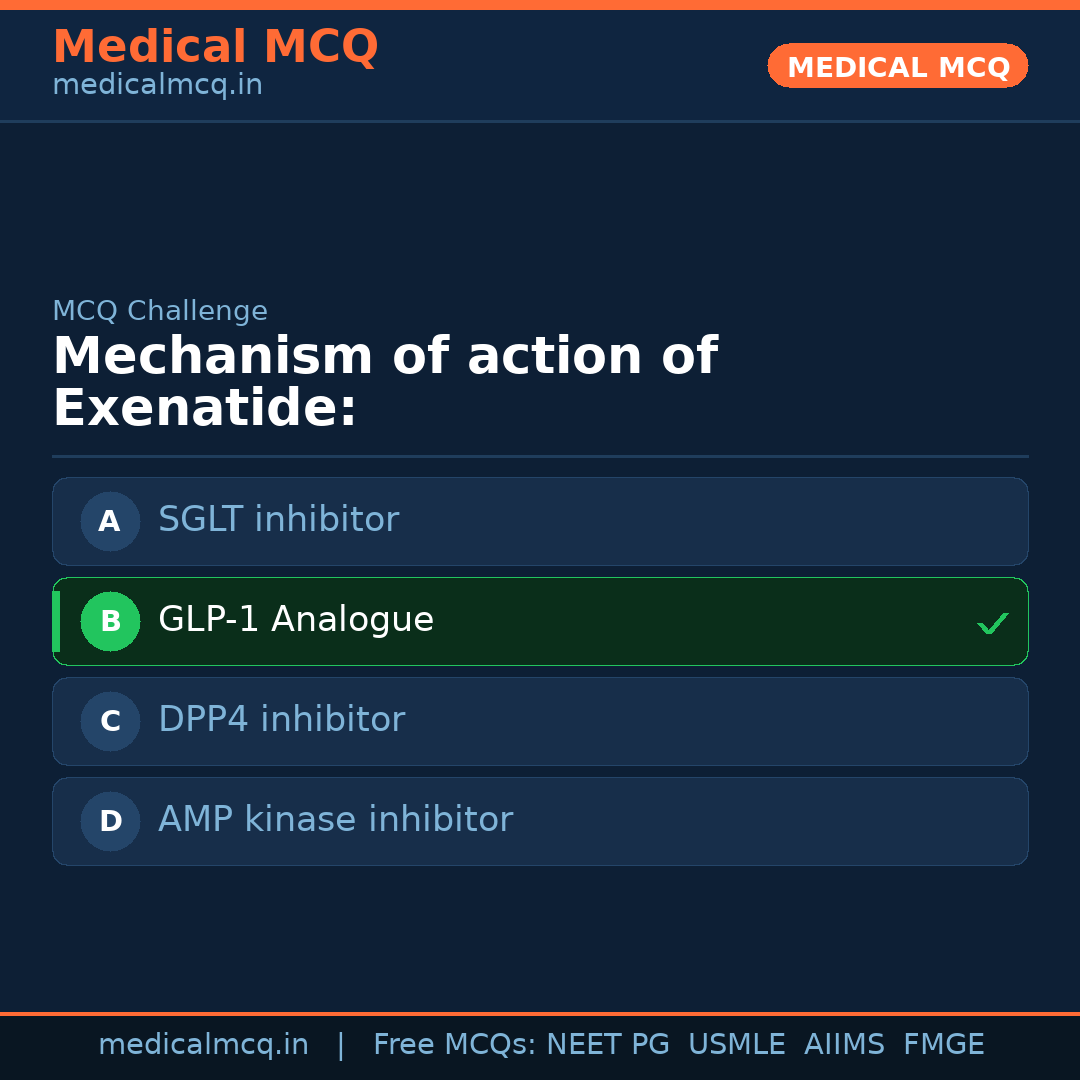
Task: Click the orange Medical MCQ title logo
Action: click(x=215, y=47)
